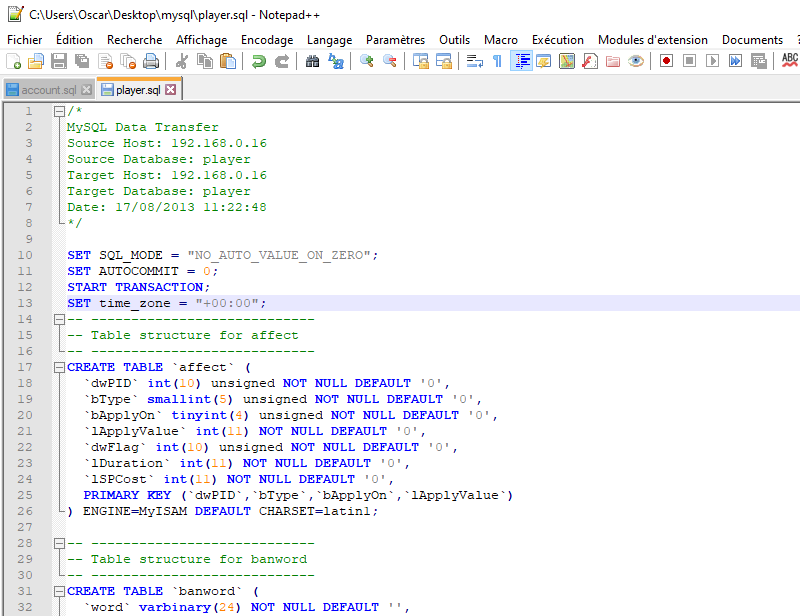Viewport: 800px width, 616px height.
Task: Cut selection with the scissors icon
Action: 181,61
